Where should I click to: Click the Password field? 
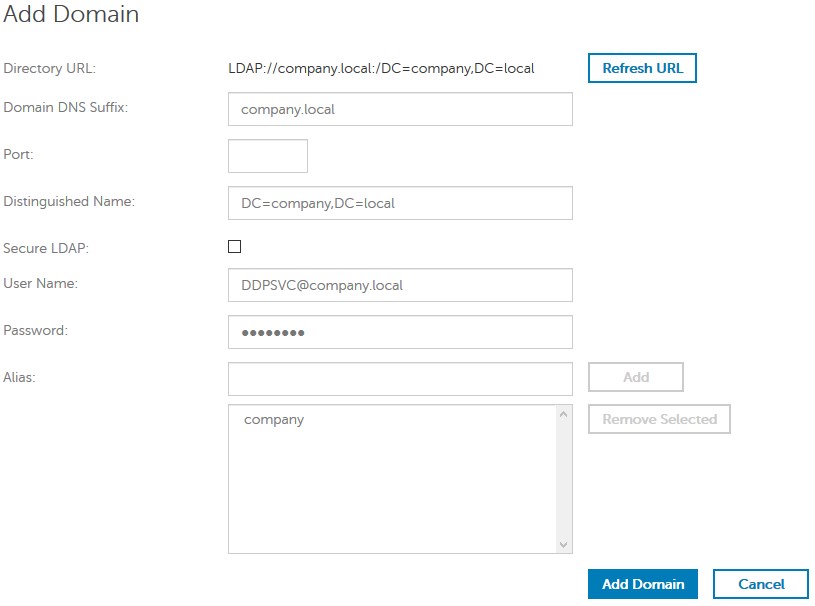400,331
